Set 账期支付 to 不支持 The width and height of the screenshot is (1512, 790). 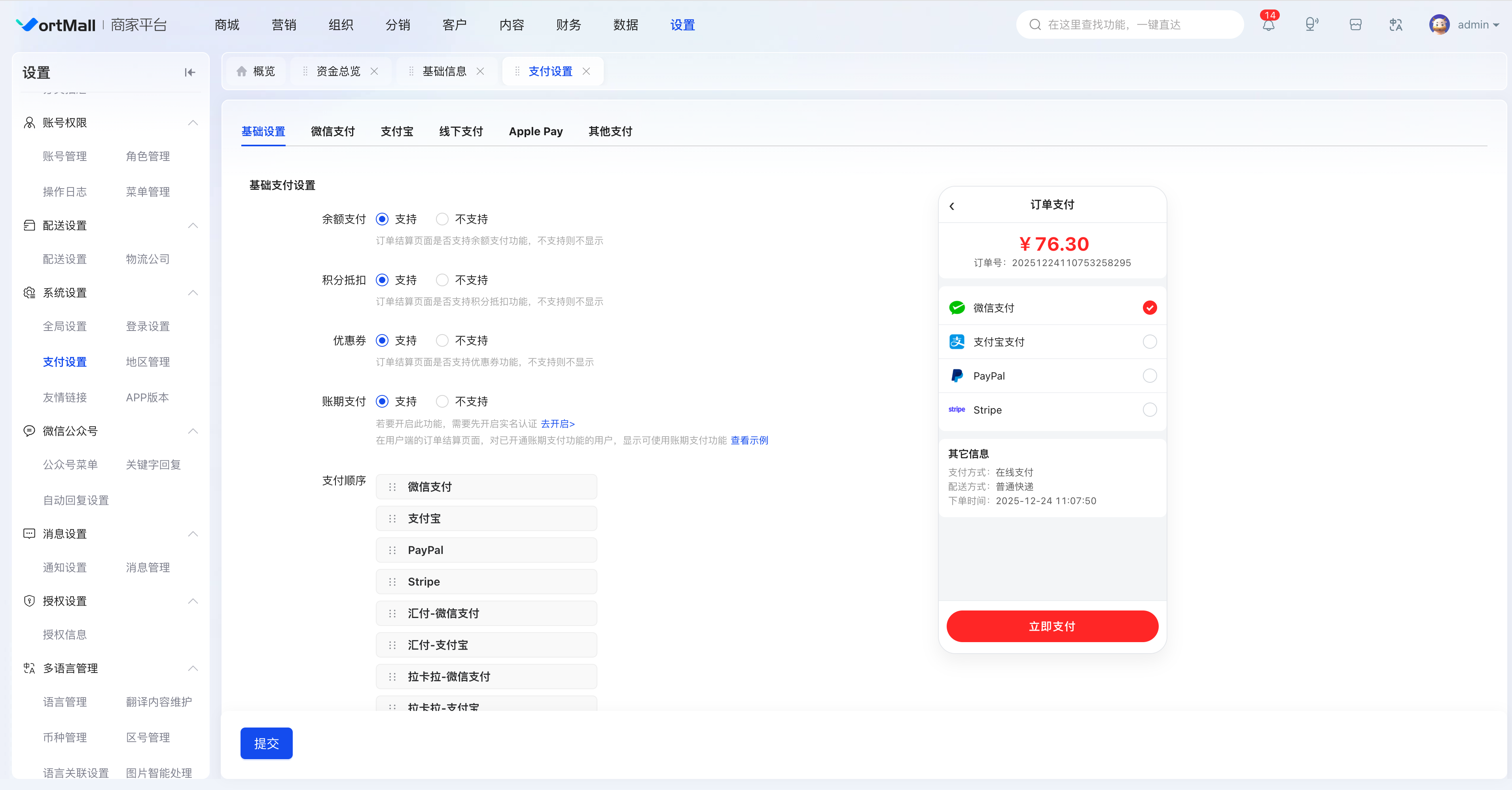[x=442, y=401]
